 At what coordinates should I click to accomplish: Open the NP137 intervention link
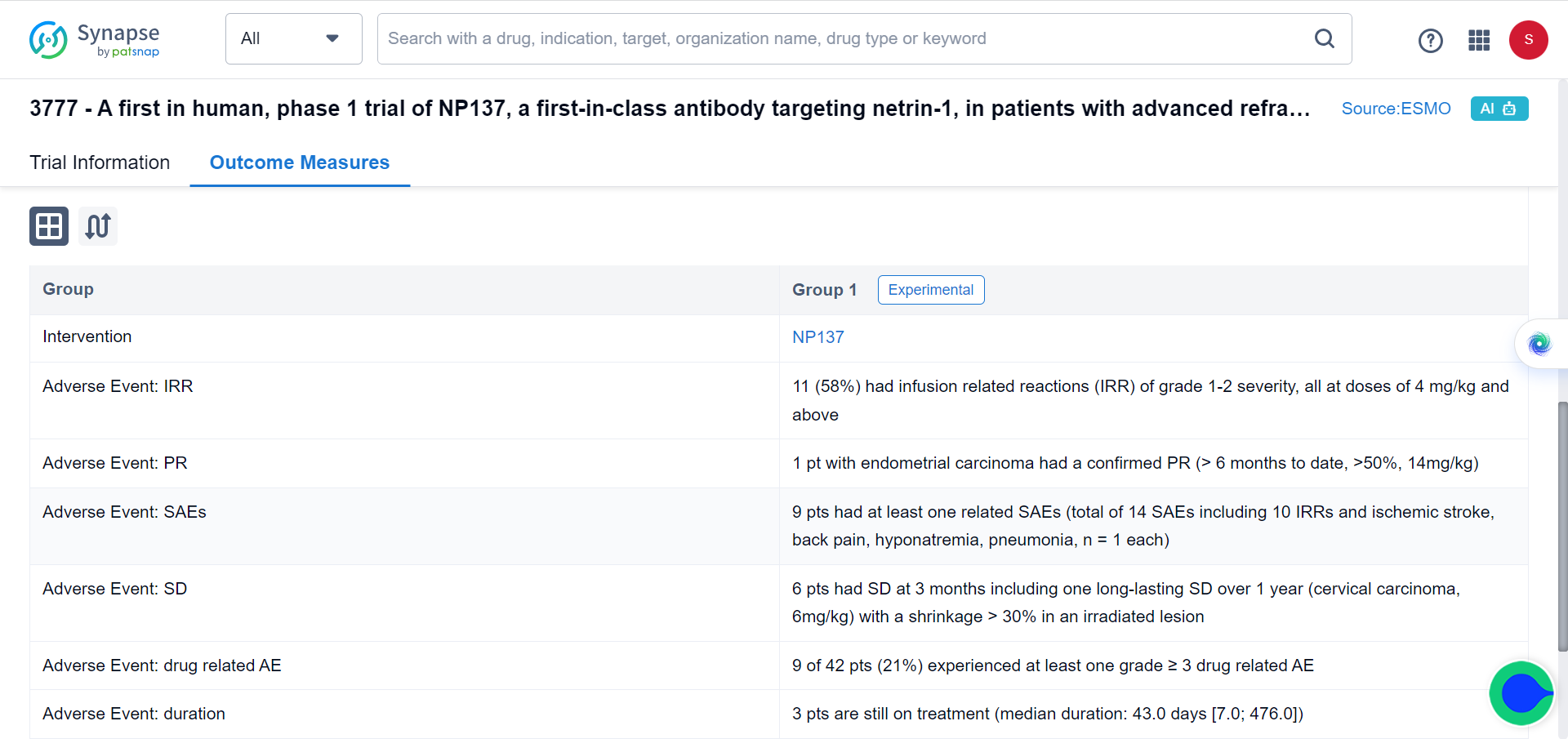tap(817, 337)
